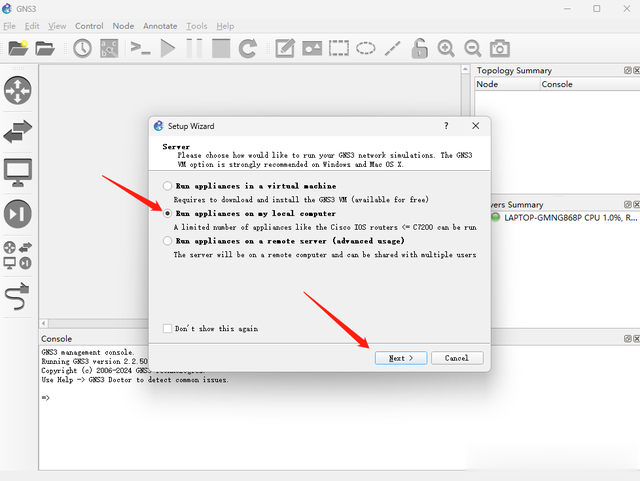Reload all nodes icon

[x=248, y=48]
